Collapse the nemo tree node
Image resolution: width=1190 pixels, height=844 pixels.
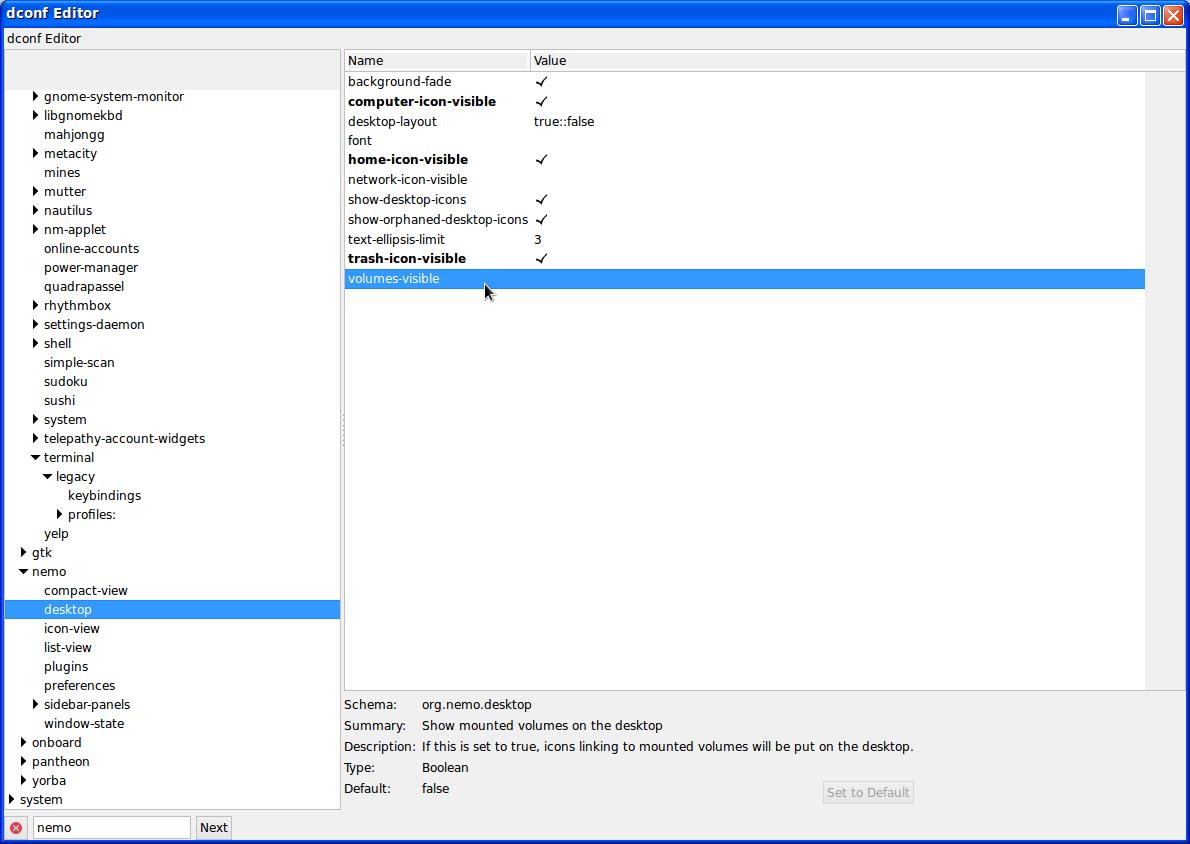(23, 572)
